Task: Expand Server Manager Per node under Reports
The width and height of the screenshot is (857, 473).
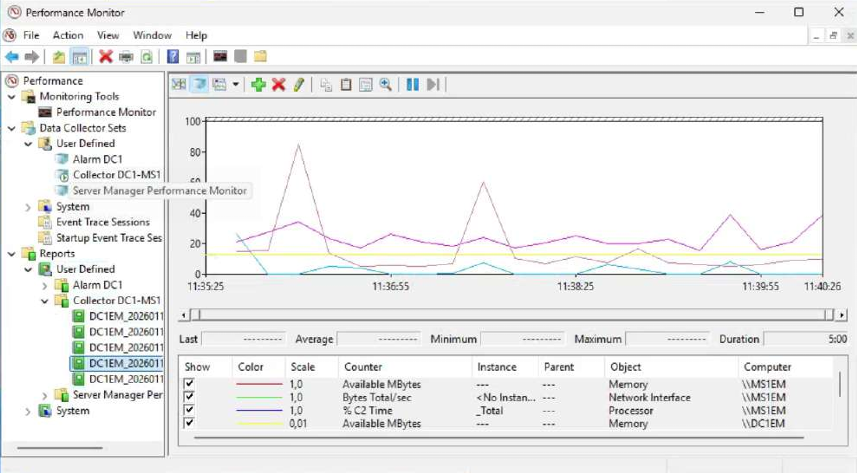Action: (x=45, y=395)
